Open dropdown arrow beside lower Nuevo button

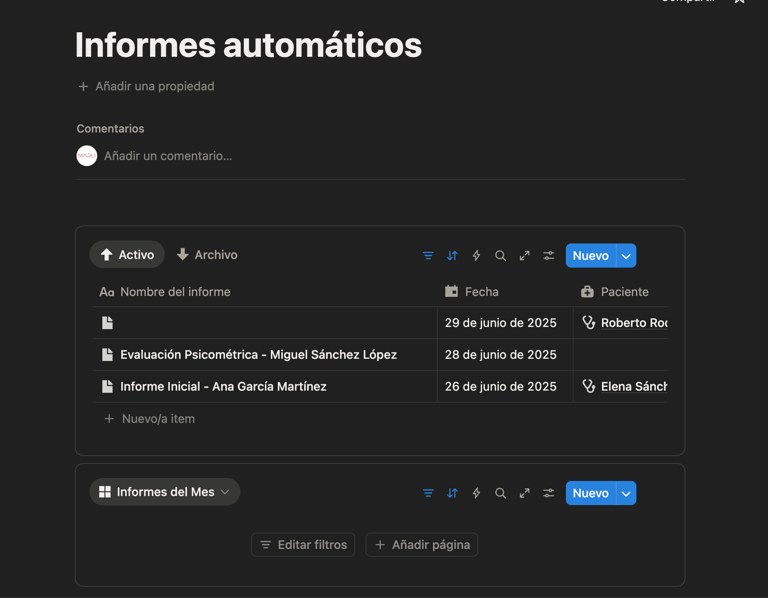pos(626,493)
